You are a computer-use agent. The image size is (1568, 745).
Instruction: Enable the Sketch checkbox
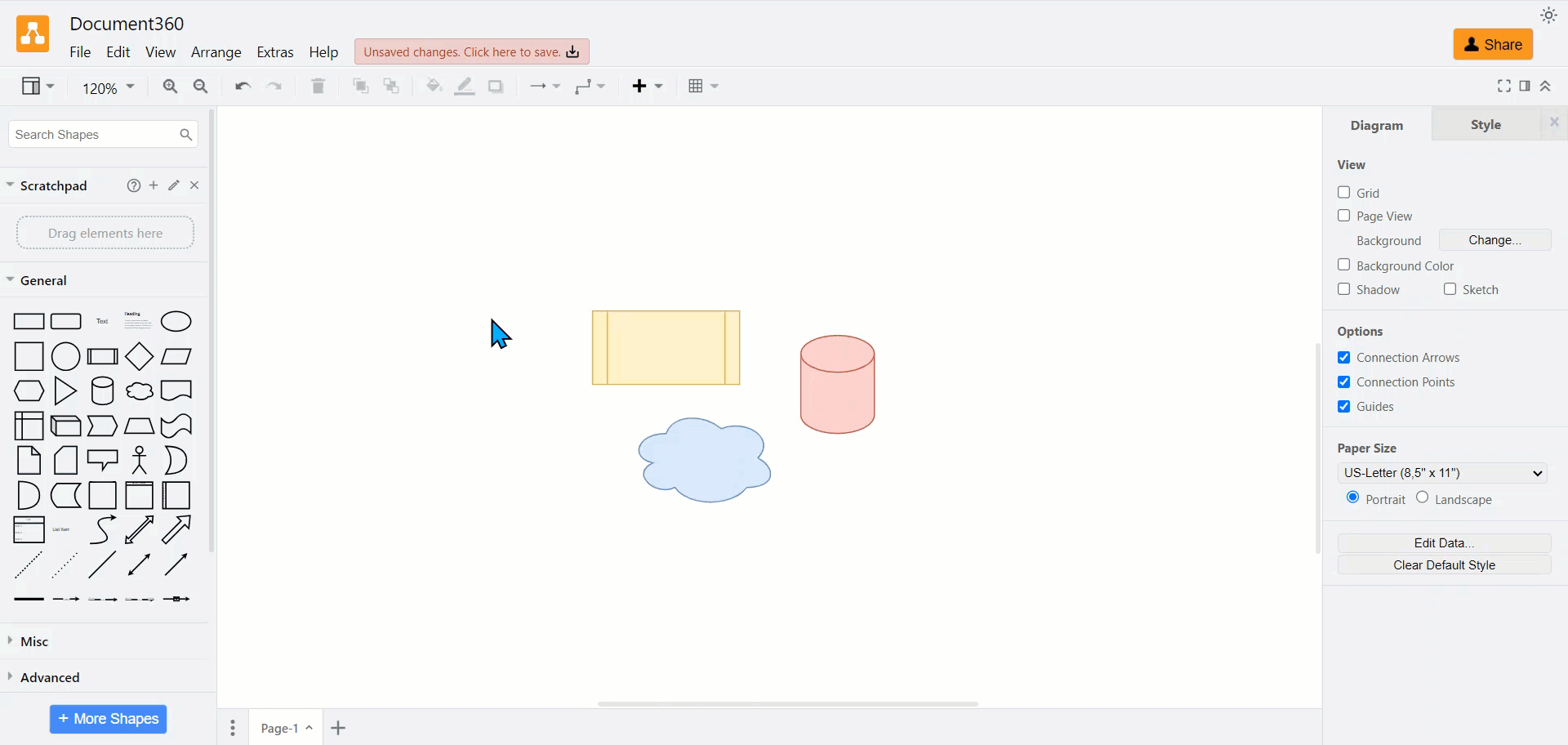(1450, 289)
